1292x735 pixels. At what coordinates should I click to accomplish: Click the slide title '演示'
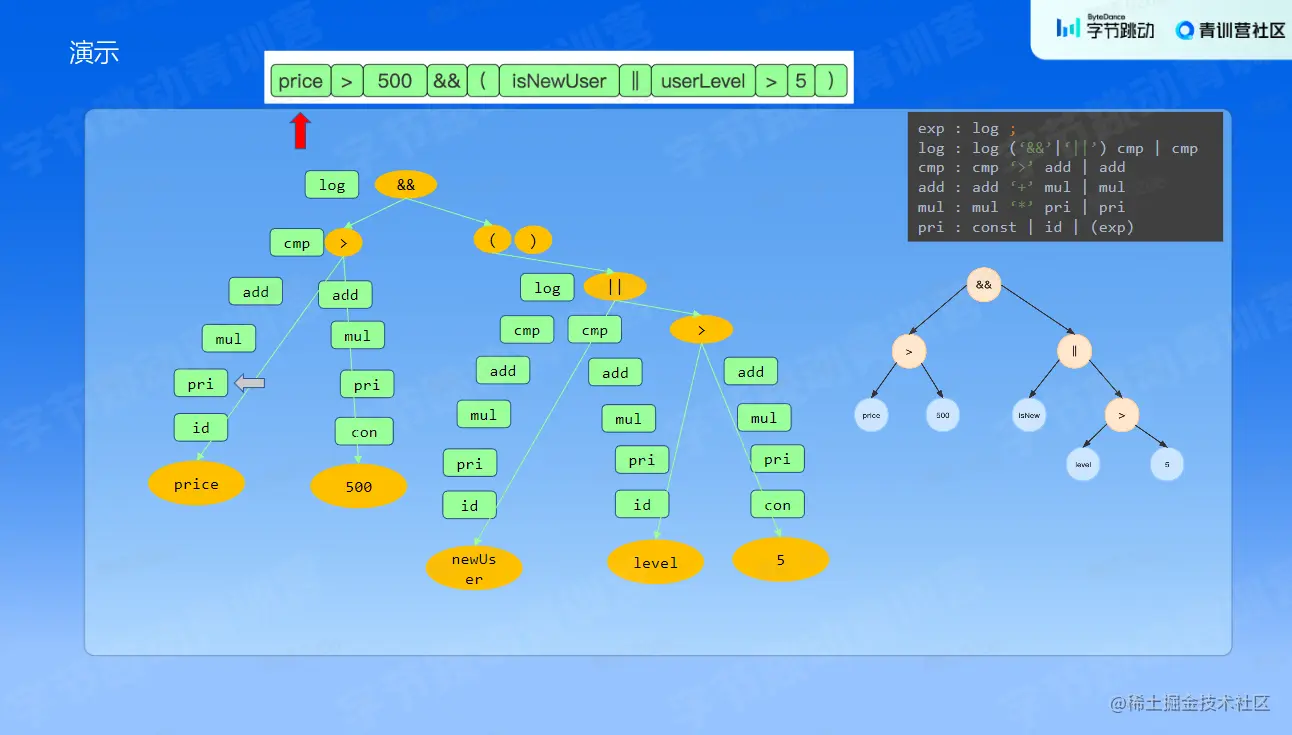click(94, 53)
